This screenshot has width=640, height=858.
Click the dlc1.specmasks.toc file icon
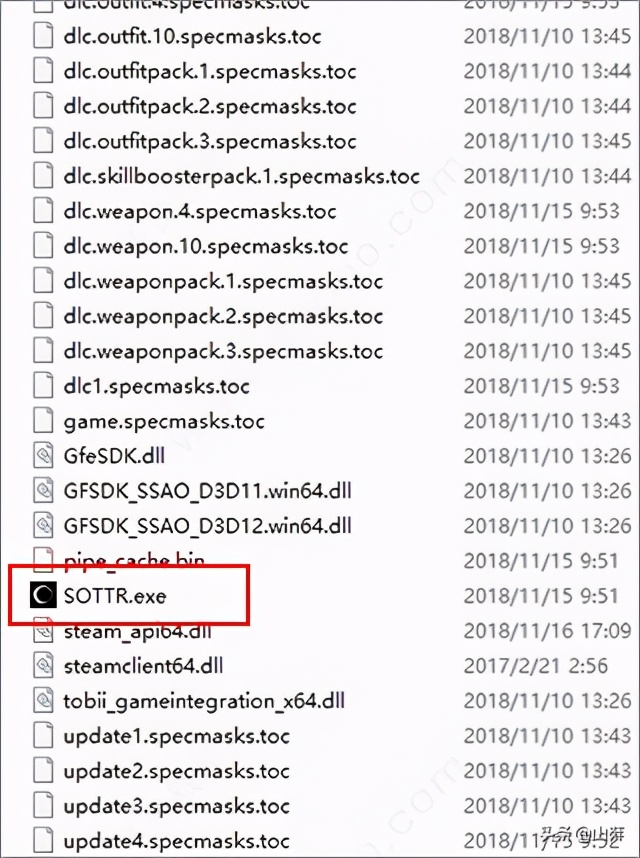(43, 386)
